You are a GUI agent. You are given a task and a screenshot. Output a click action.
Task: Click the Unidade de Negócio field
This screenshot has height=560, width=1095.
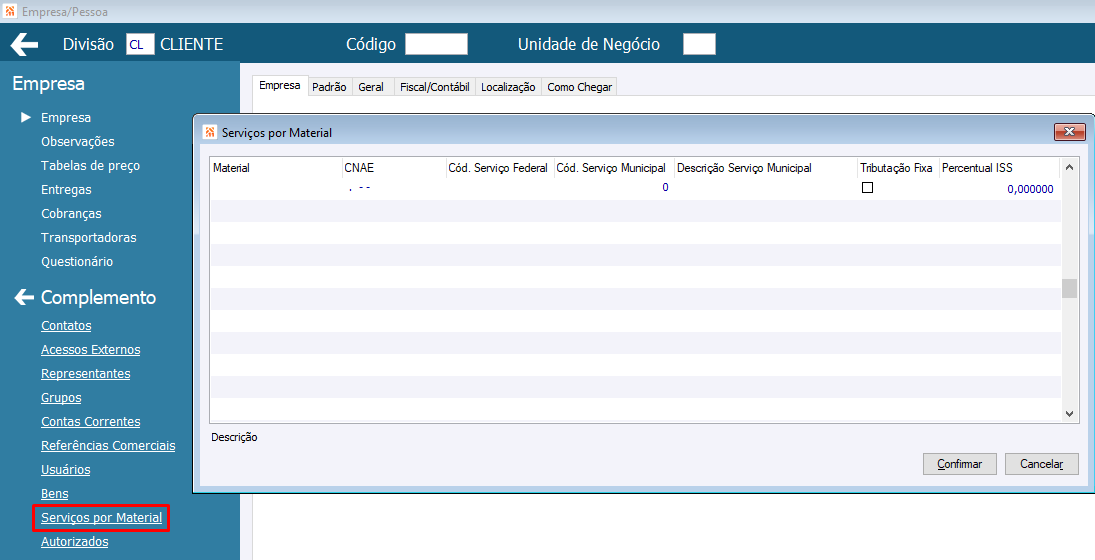[699, 44]
